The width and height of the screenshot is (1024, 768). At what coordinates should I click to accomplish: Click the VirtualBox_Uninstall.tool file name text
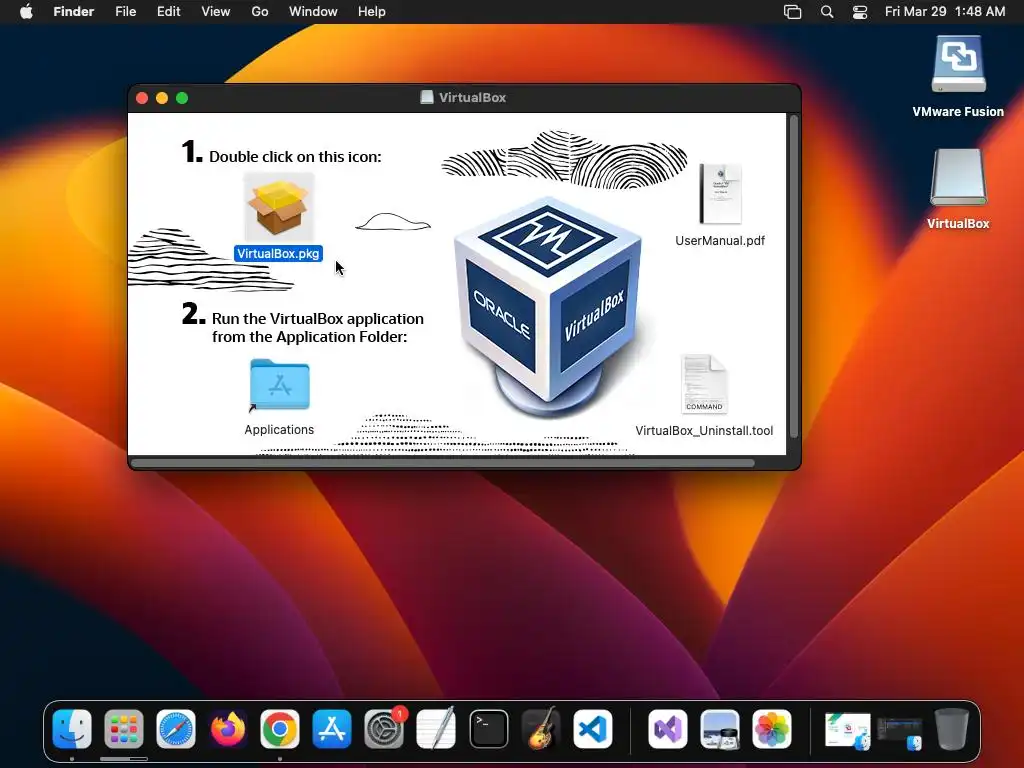[704, 430]
